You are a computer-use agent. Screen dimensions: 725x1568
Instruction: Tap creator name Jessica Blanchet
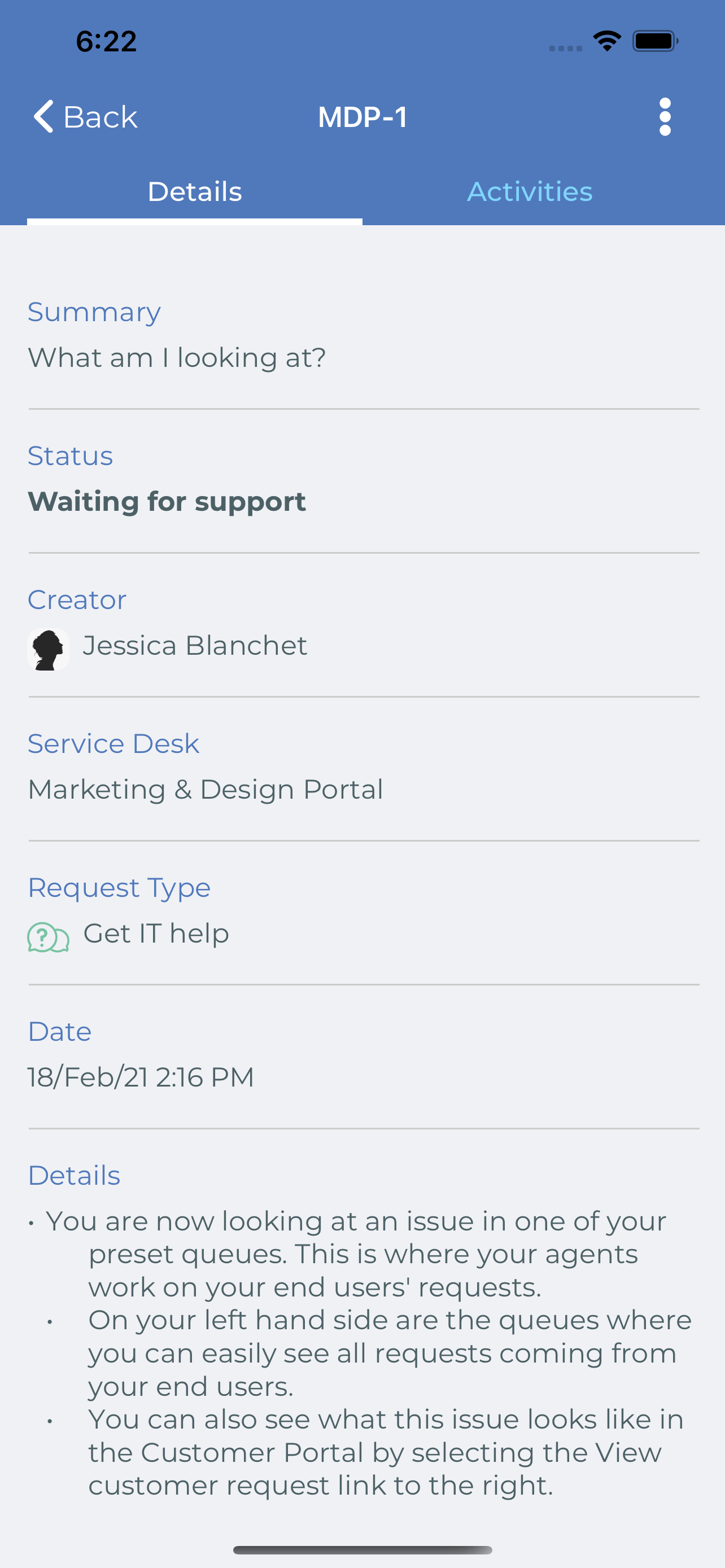pyautogui.click(x=195, y=645)
